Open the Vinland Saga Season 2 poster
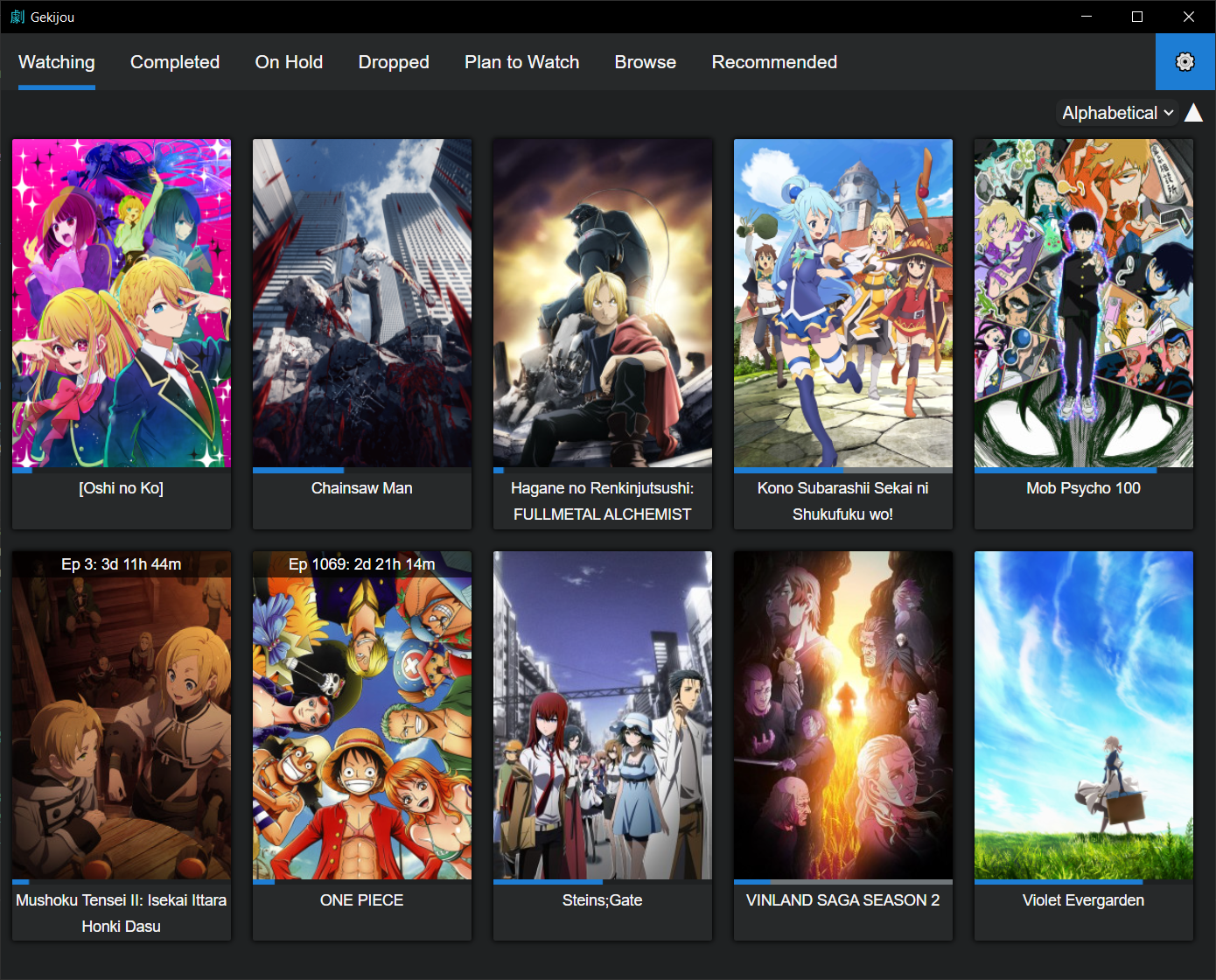 tap(843, 715)
